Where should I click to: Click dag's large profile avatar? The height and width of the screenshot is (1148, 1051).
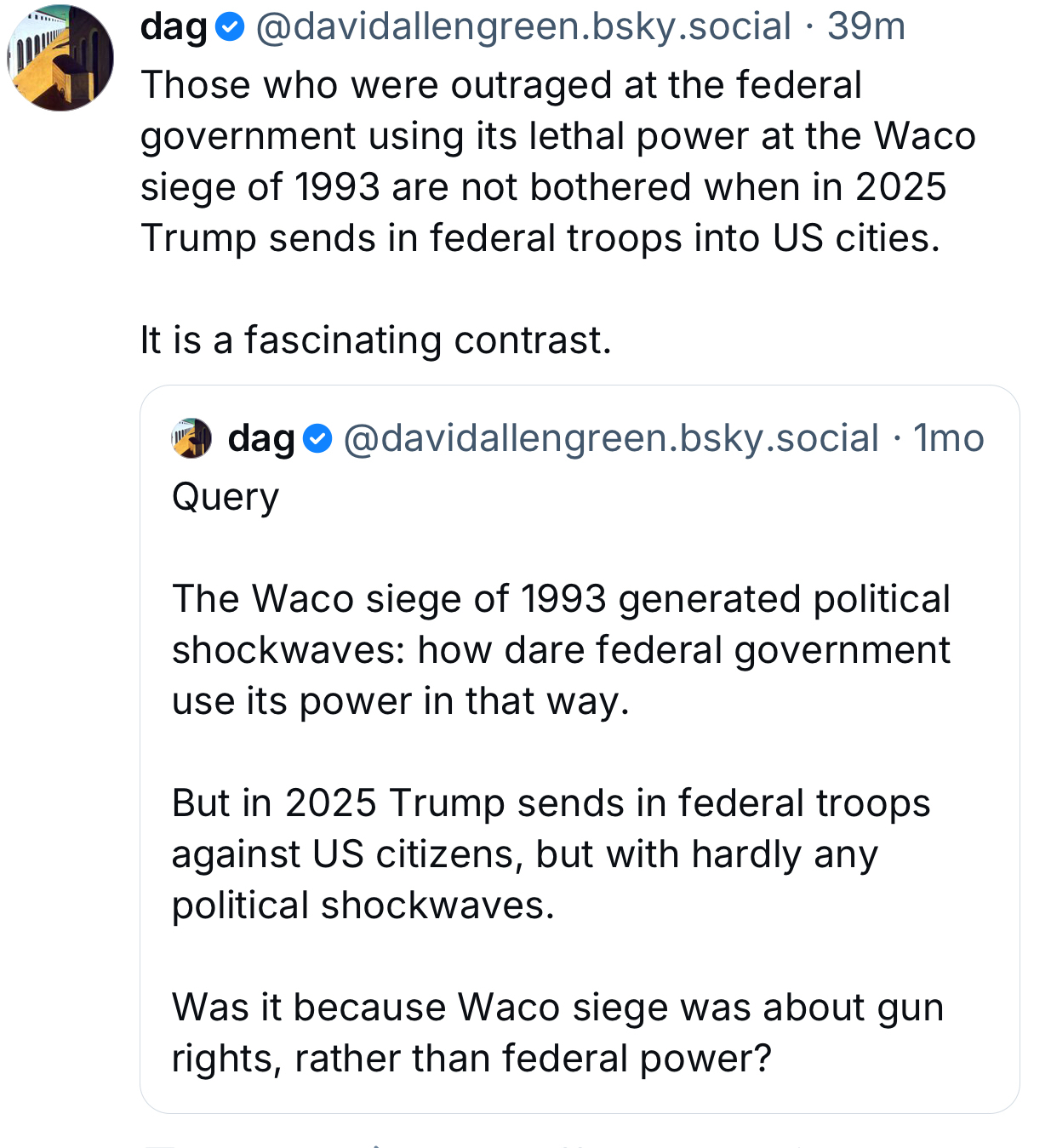(60, 58)
